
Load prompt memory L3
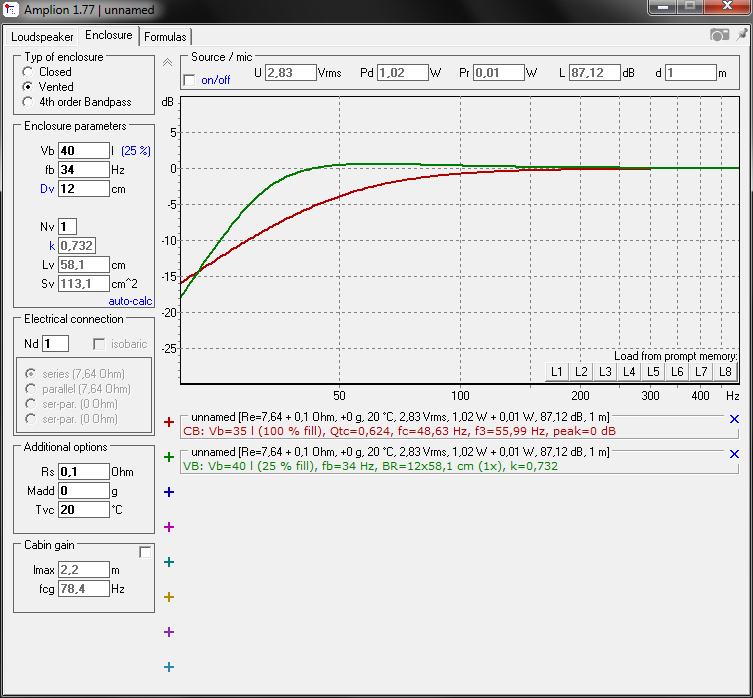point(605,372)
